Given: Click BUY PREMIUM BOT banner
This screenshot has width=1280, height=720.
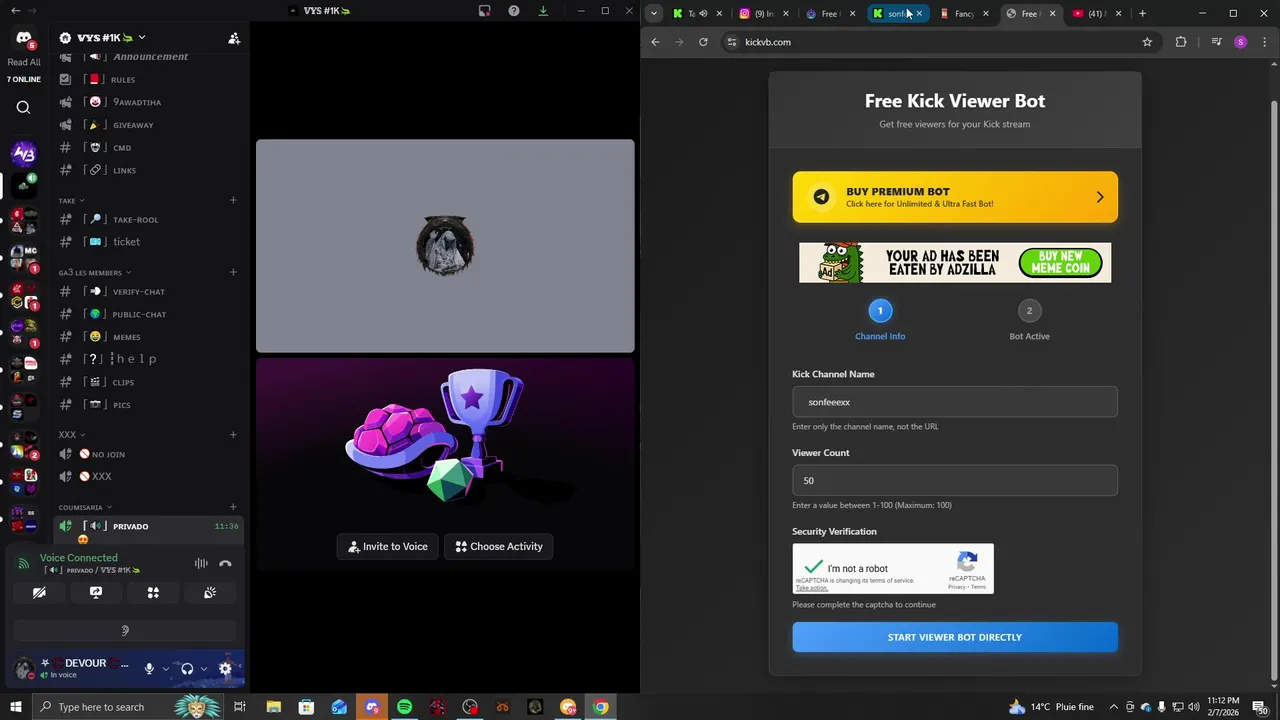Looking at the screenshot, I should tap(955, 197).
